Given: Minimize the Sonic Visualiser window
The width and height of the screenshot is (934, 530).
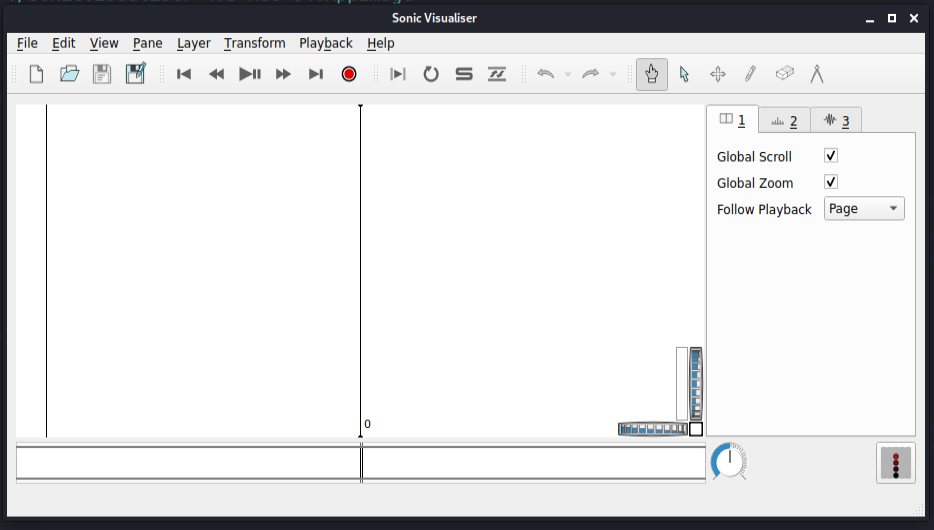Looking at the screenshot, I should (870, 18).
